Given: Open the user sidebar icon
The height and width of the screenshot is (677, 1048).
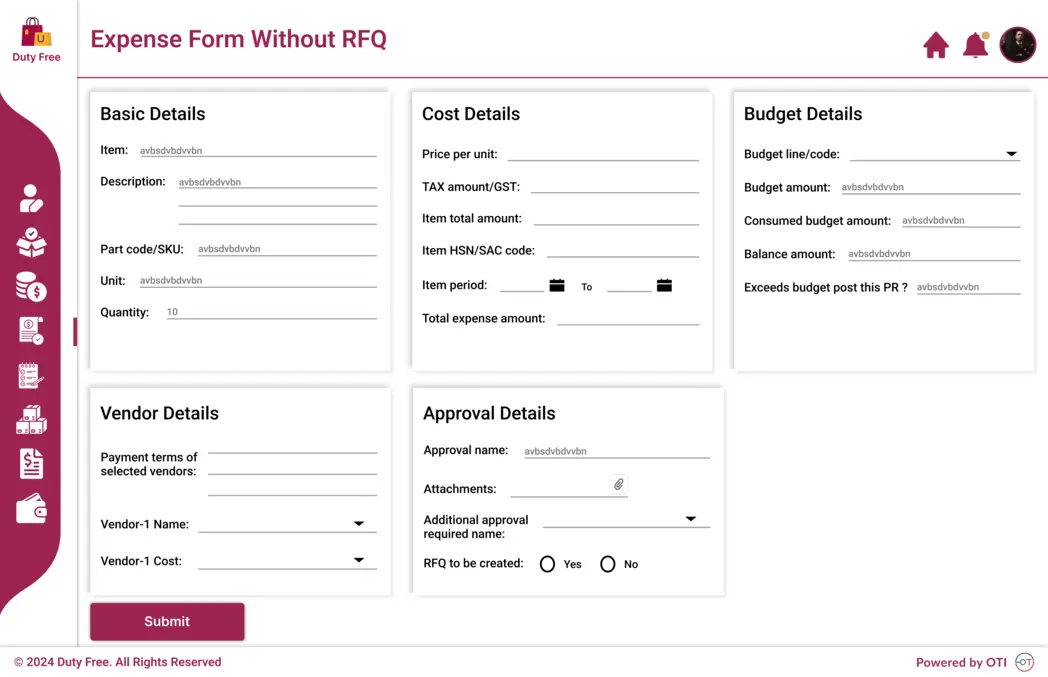Looking at the screenshot, I should point(31,198).
